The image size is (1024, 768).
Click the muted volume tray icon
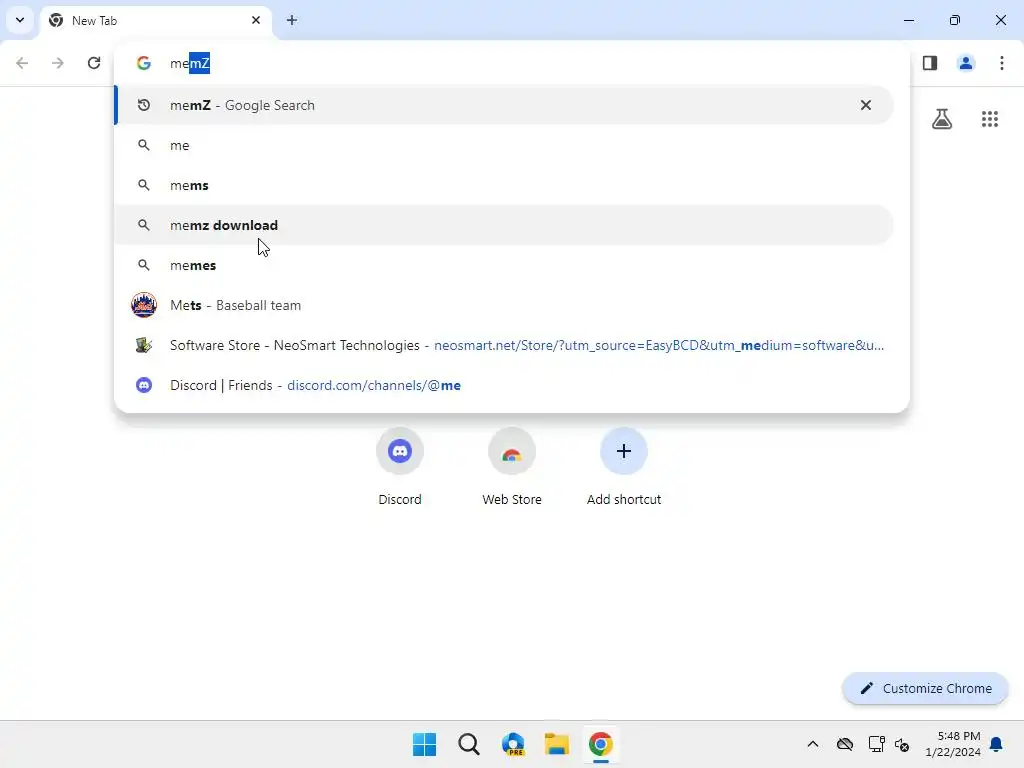click(x=903, y=744)
